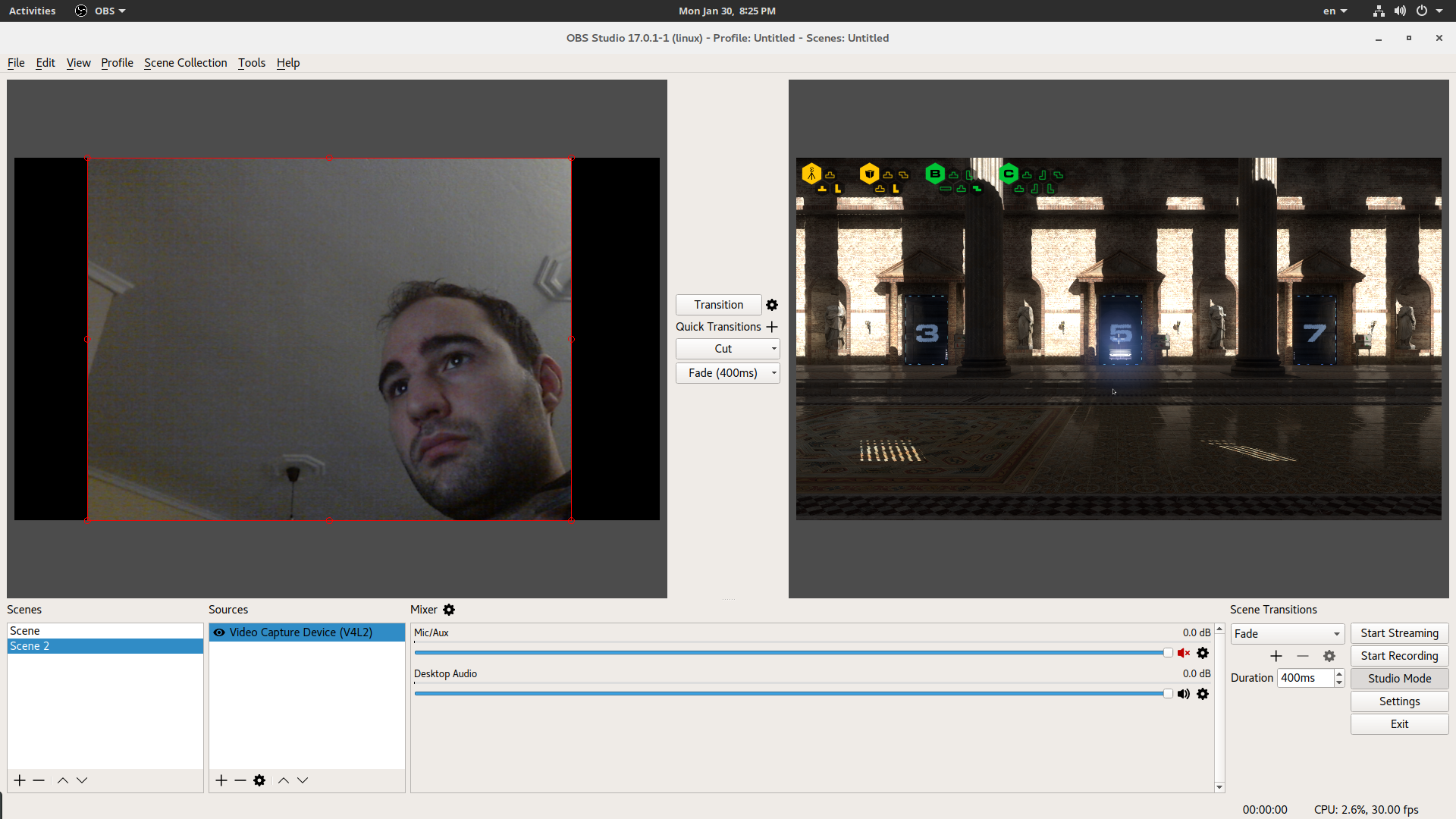Unmute the Mic/Aux speaker icon
Screen dimensions: 1456x819
pyautogui.click(x=1184, y=653)
